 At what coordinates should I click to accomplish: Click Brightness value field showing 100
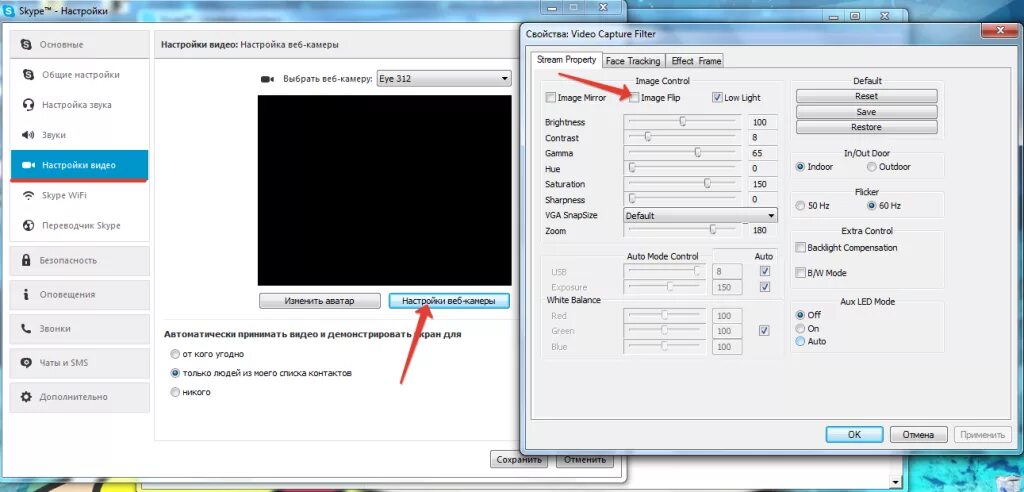tap(763, 122)
